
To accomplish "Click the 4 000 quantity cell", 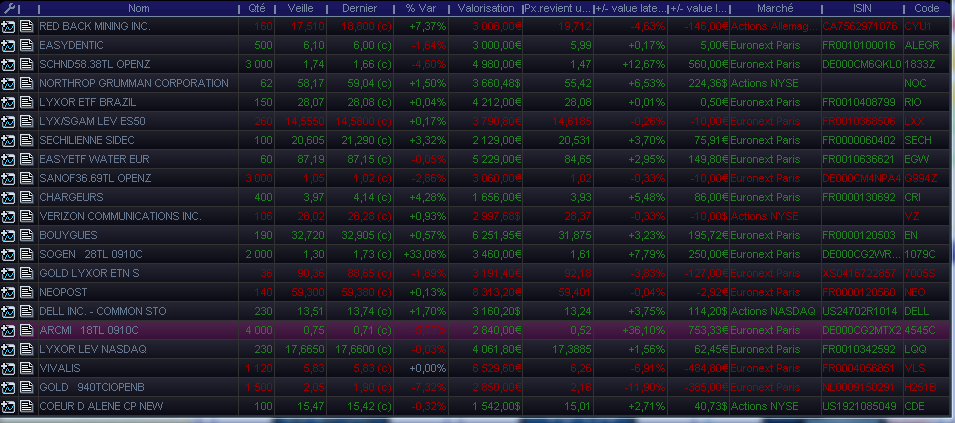I will [x=257, y=330].
